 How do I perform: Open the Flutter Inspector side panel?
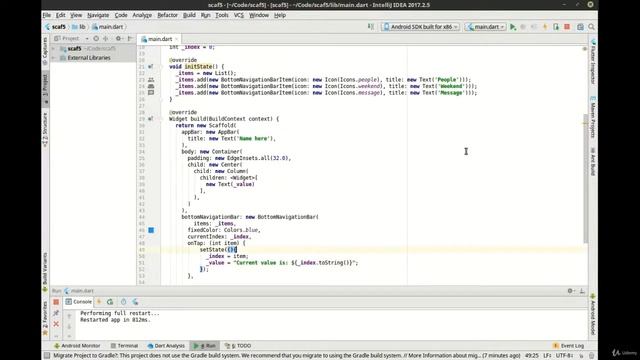pos(593,62)
